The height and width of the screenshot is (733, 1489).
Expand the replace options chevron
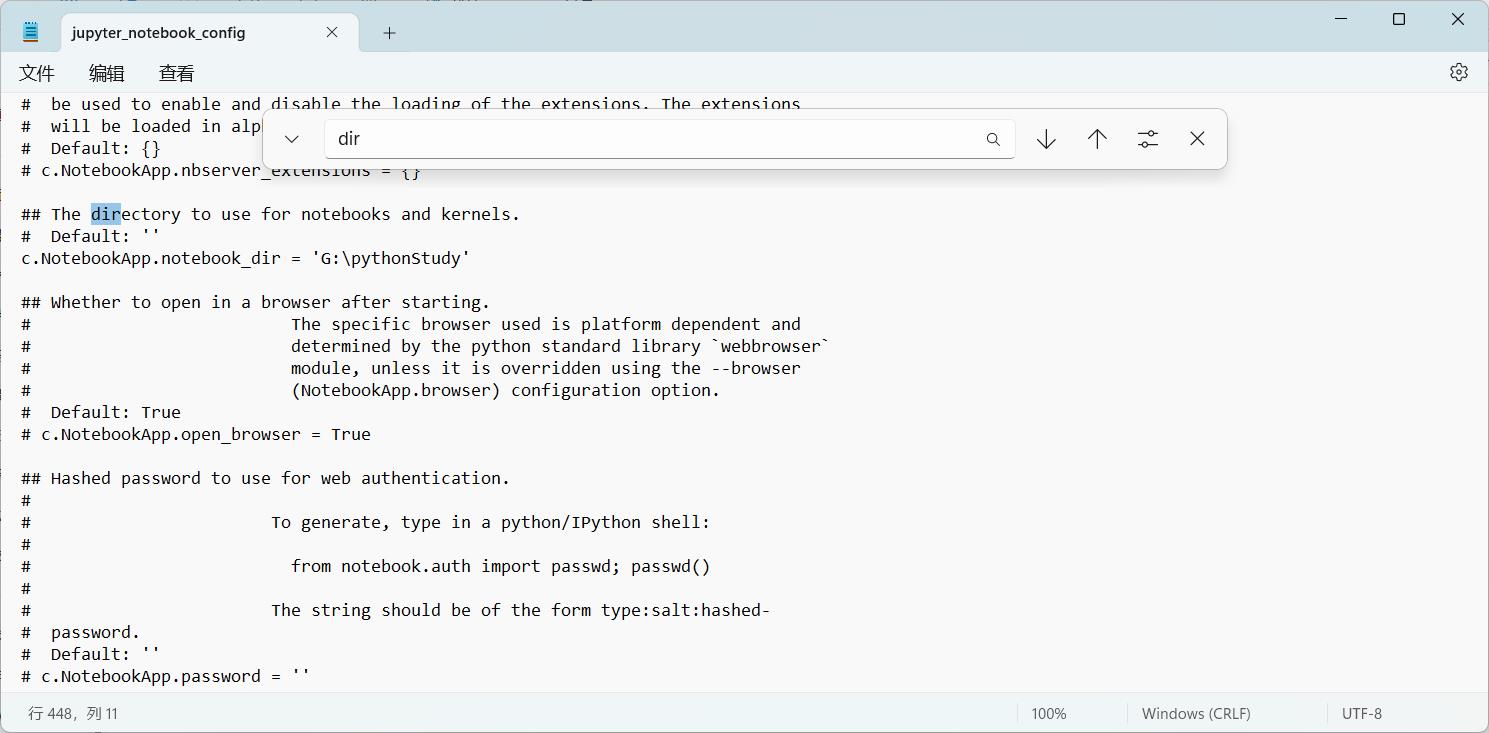(292, 139)
